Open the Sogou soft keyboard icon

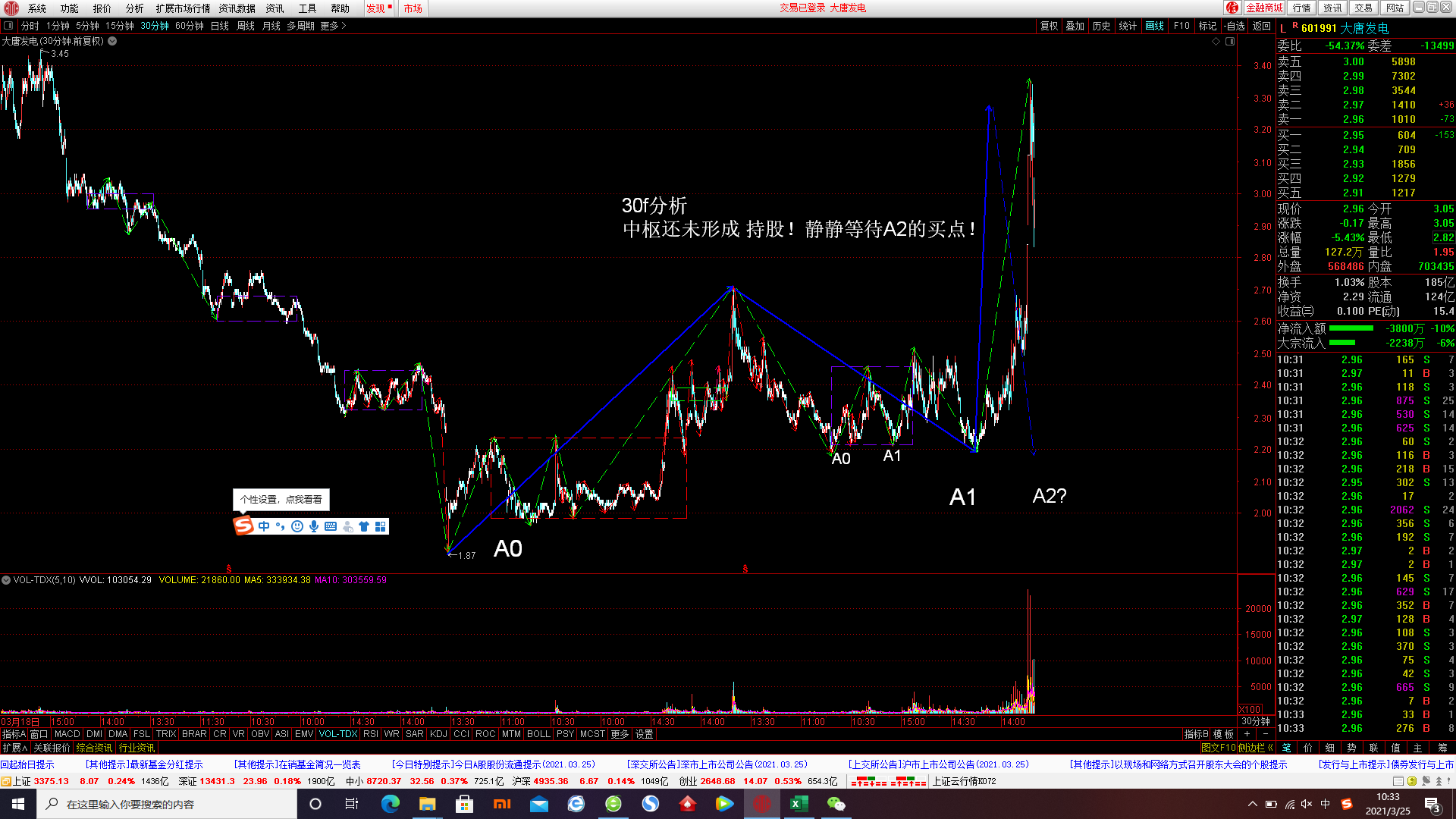[331, 526]
